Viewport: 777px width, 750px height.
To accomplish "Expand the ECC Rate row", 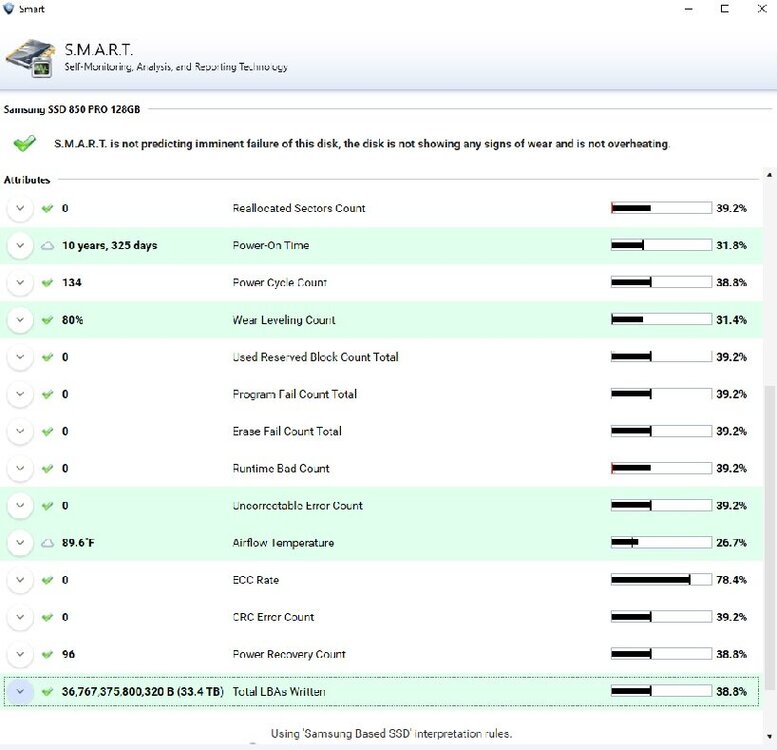I will pyautogui.click(x=20, y=580).
